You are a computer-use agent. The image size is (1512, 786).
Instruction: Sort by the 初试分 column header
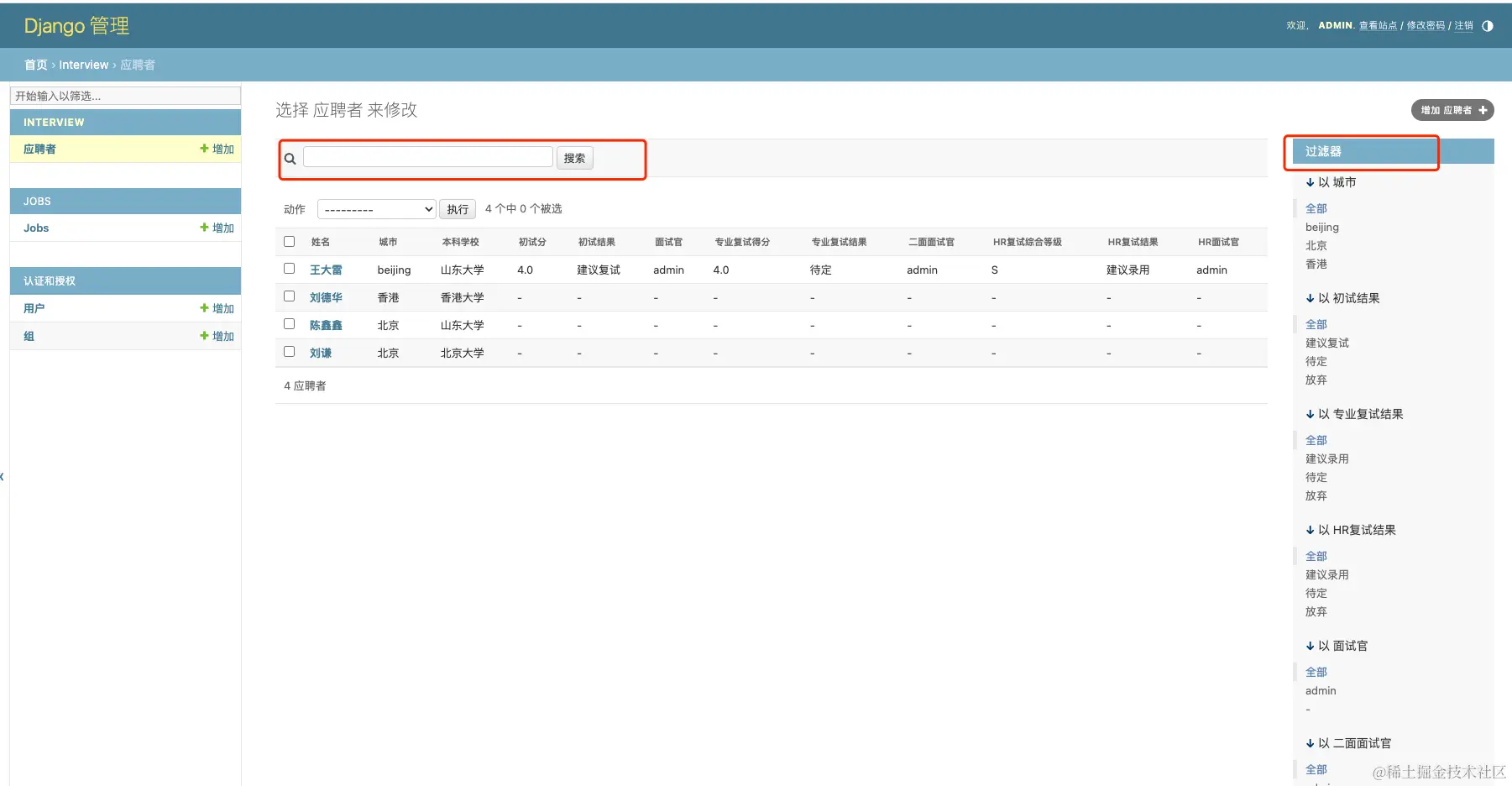click(x=532, y=242)
